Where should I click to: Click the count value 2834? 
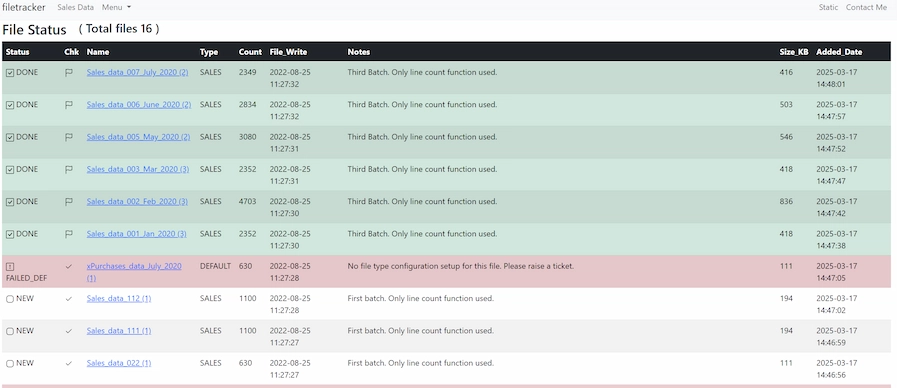click(x=248, y=105)
